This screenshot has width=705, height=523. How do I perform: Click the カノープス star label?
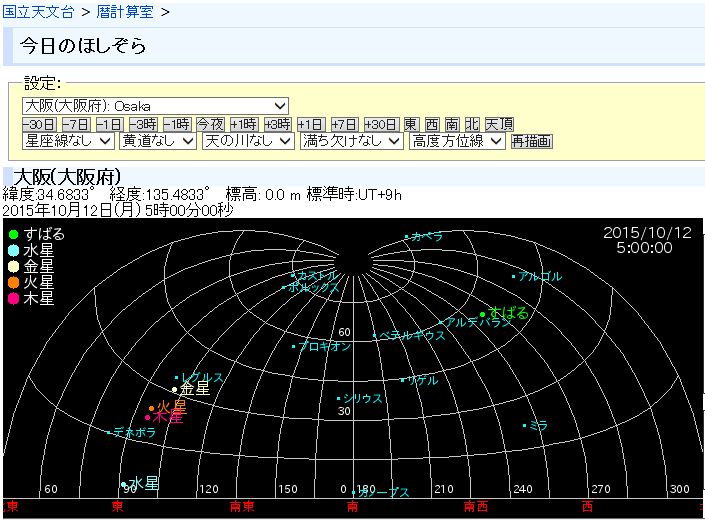pyautogui.click(x=384, y=492)
